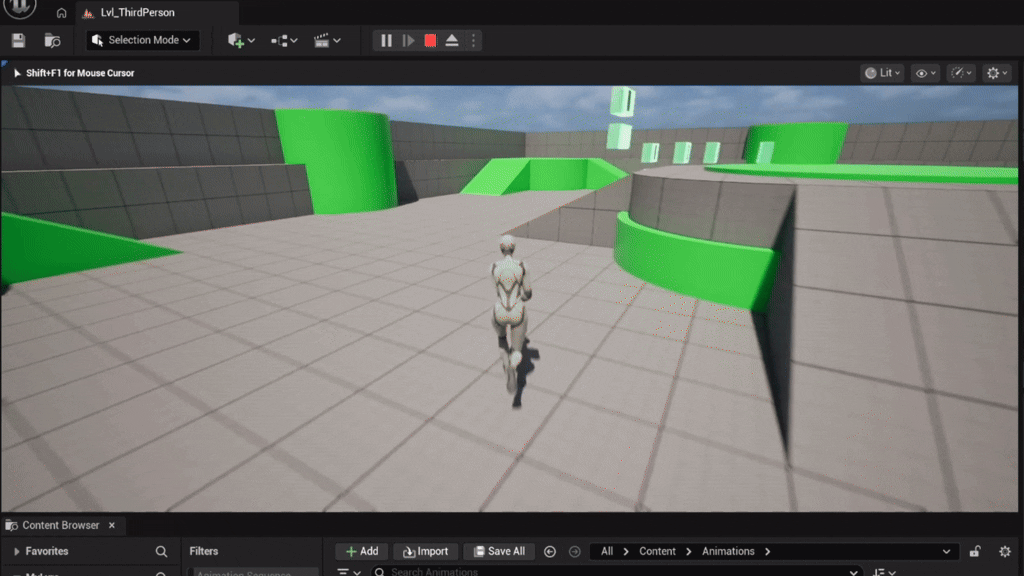1024x576 pixels.
Task: Stop the play session with red square
Action: click(x=430, y=40)
